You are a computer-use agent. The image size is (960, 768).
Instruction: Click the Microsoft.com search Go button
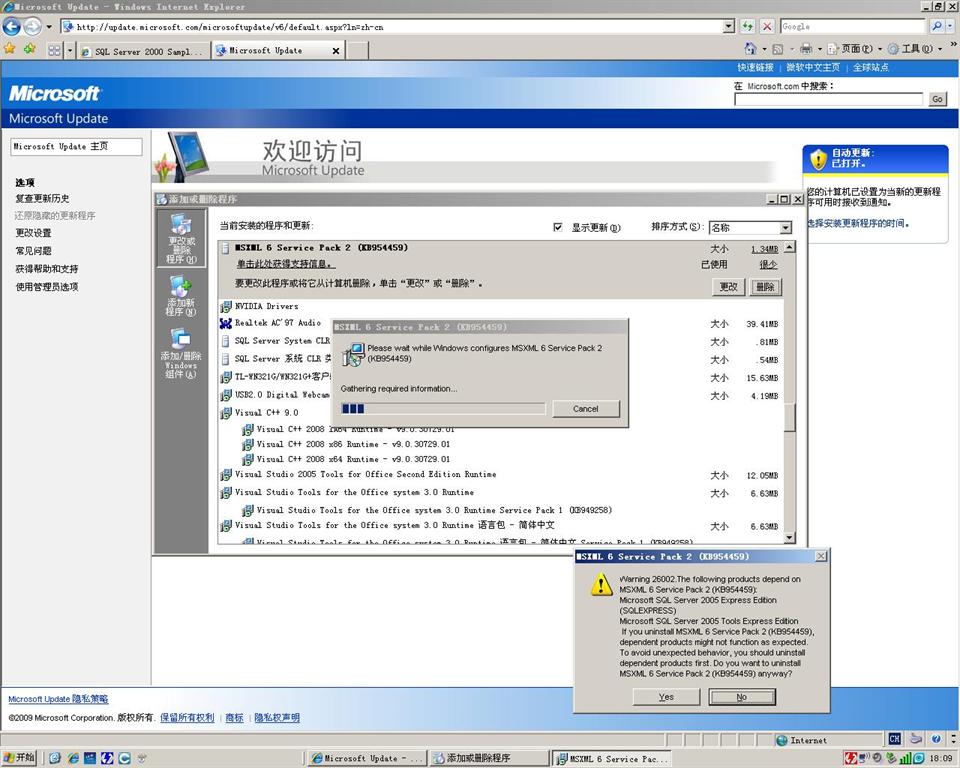[937, 99]
